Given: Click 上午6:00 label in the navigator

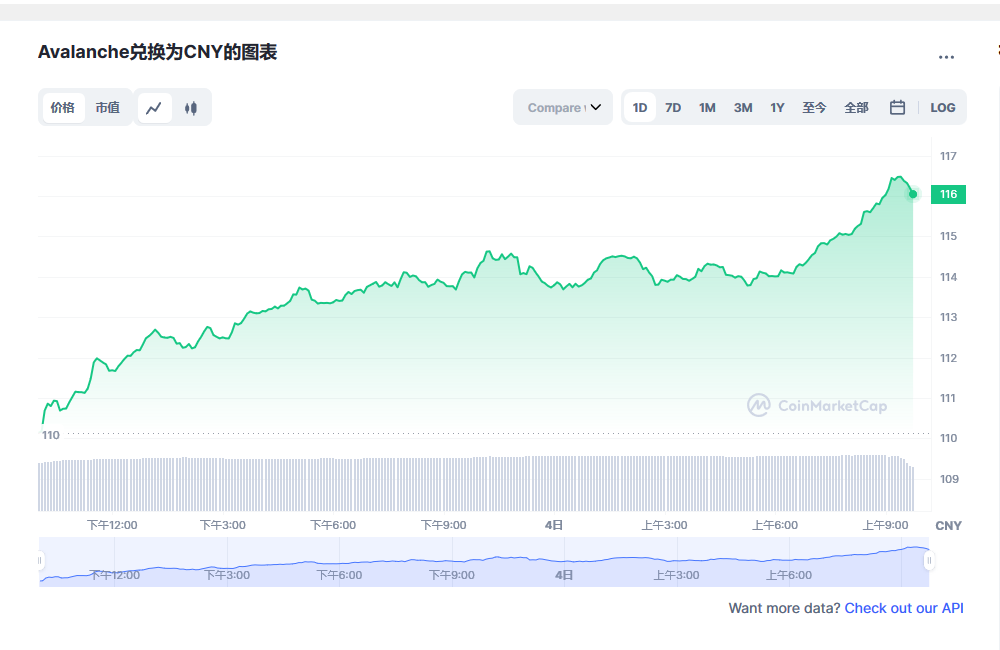Looking at the screenshot, I should tap(788, 575).
